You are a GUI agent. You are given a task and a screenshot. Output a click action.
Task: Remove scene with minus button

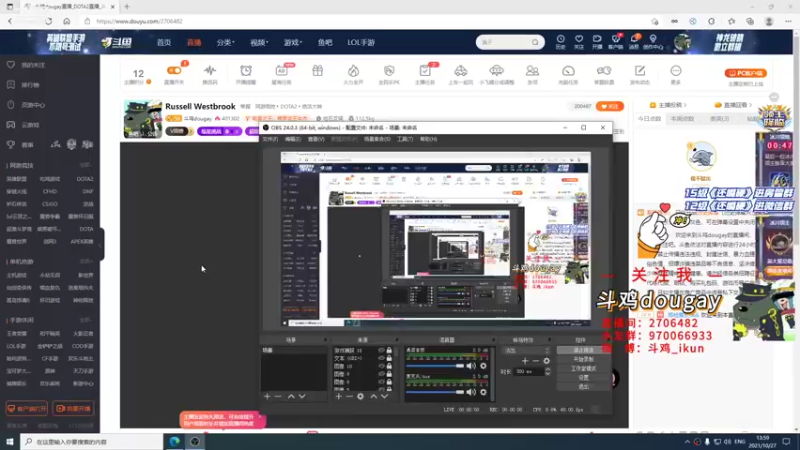[278, 396]
